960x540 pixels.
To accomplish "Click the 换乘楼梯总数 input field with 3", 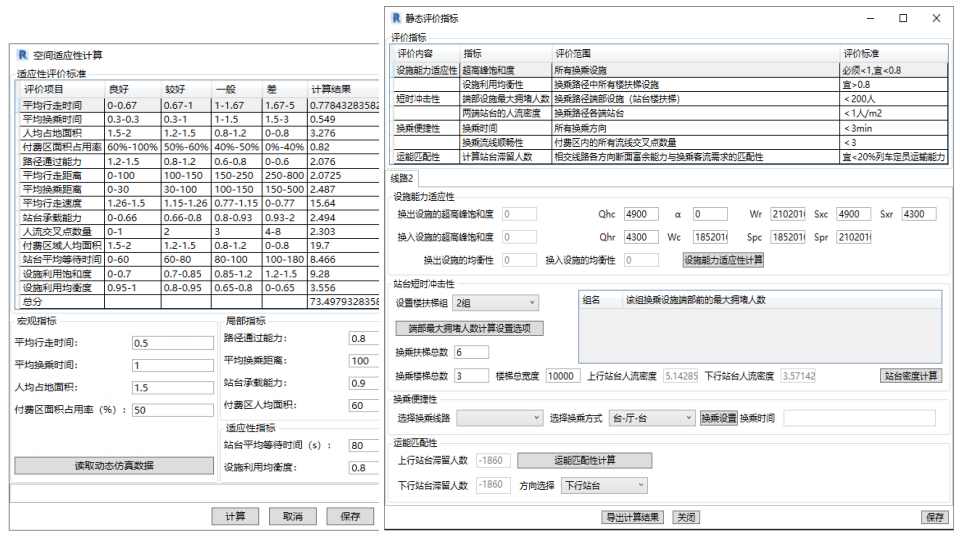I will [x=471, y=376].
